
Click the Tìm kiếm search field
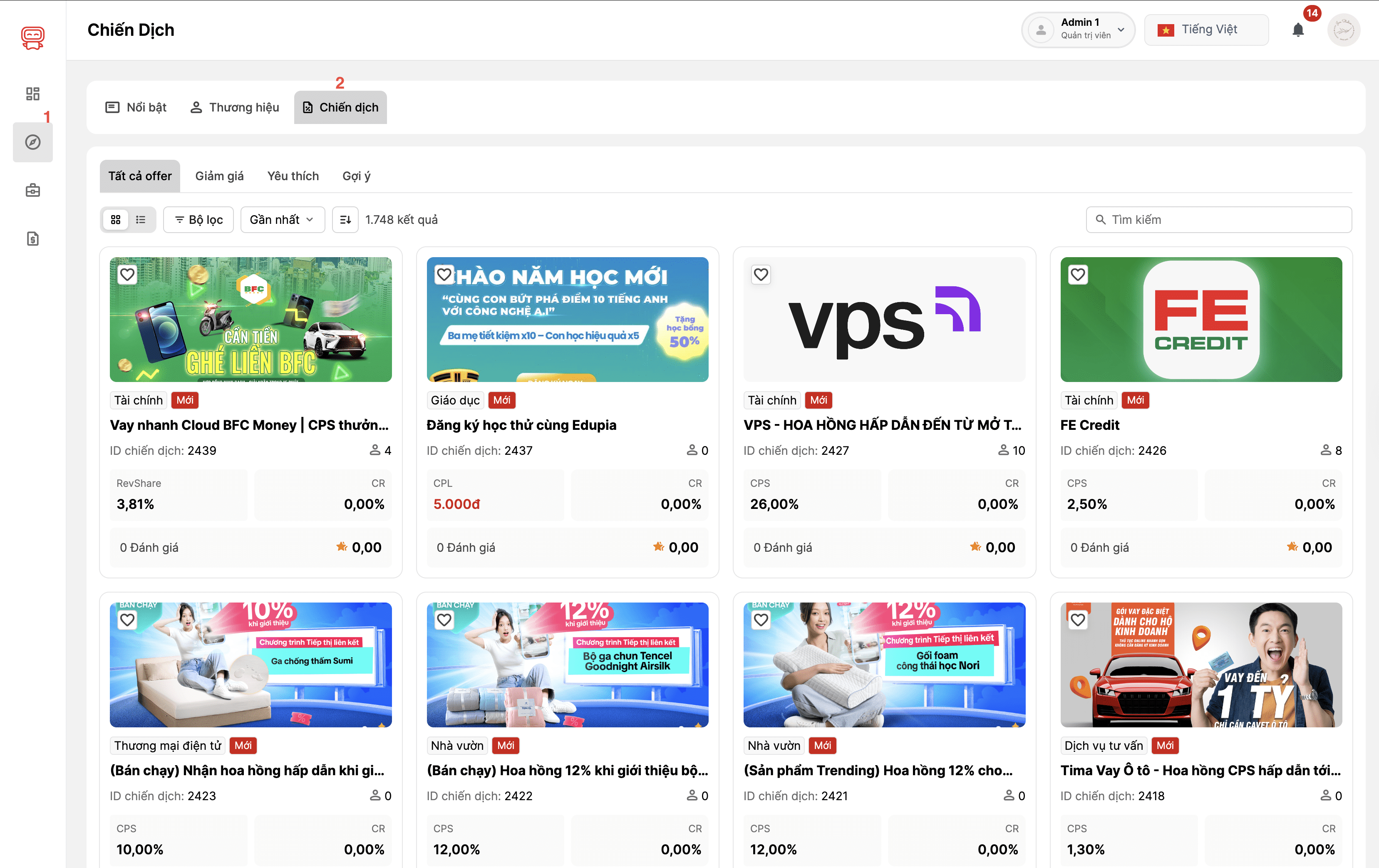pos(1219,219)
